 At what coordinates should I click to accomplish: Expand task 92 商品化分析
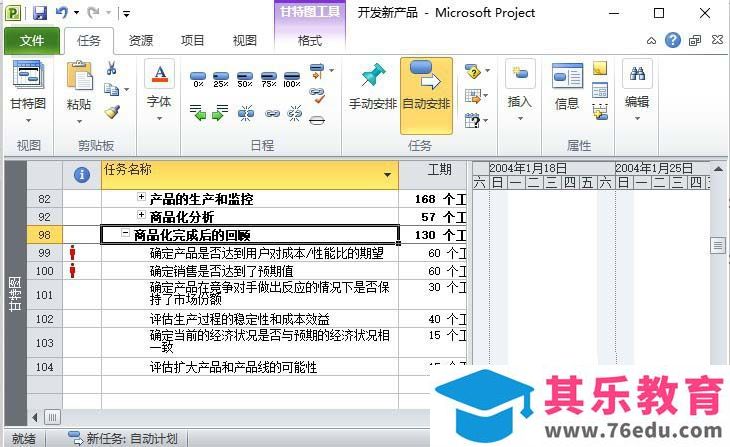point(141,215)
